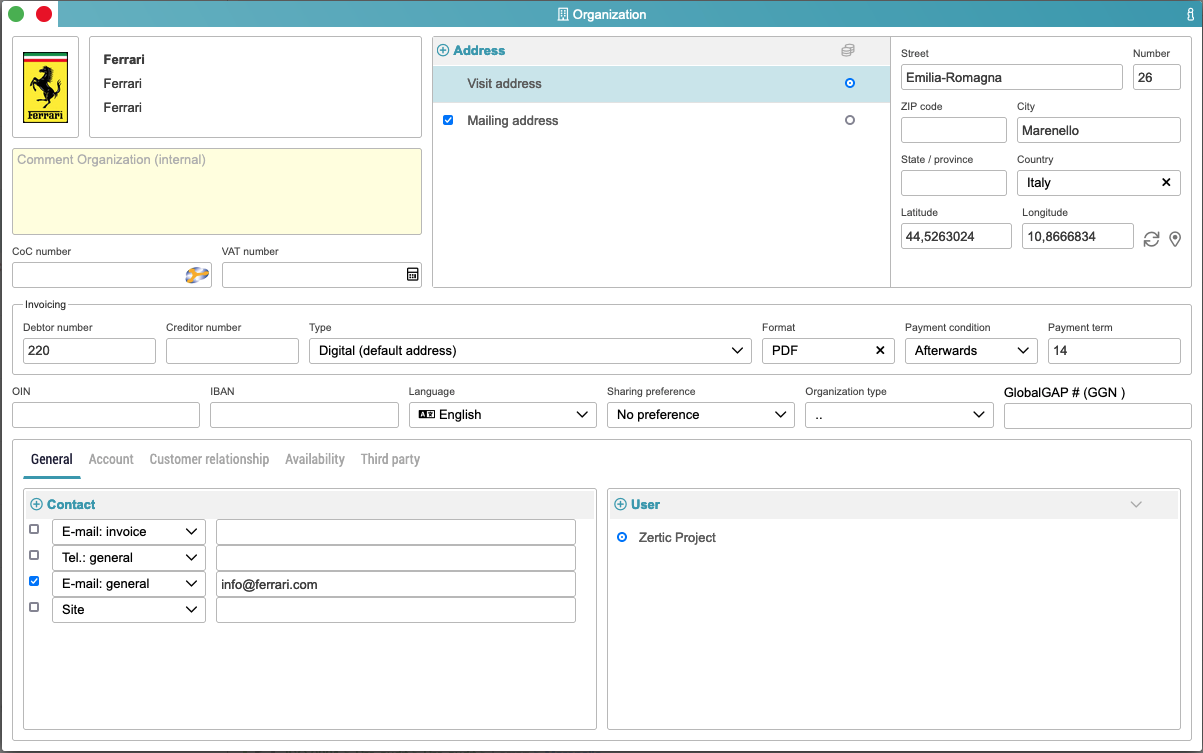Refresh the latitude and longitude coordinates
This screenshot has width=1203, height=753.
(x=1151, y=239)
